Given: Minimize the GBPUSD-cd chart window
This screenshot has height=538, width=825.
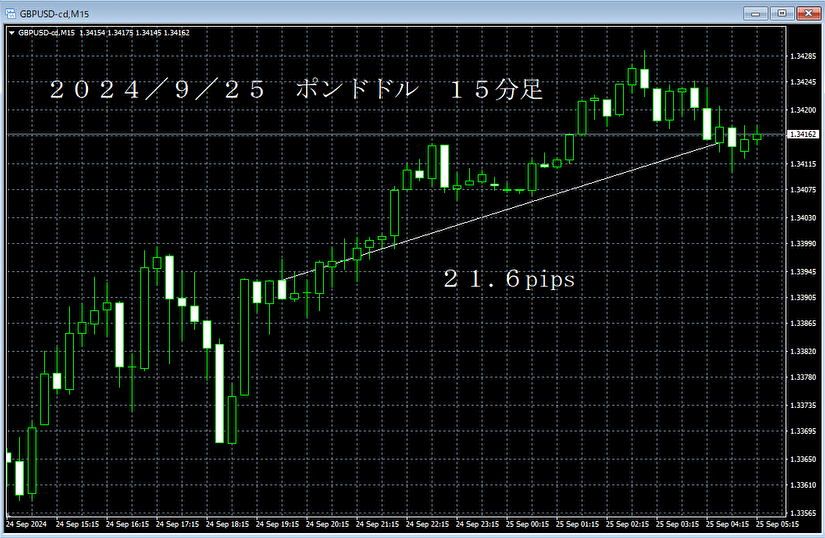Looking at the screenshot, I should [755, 13].
